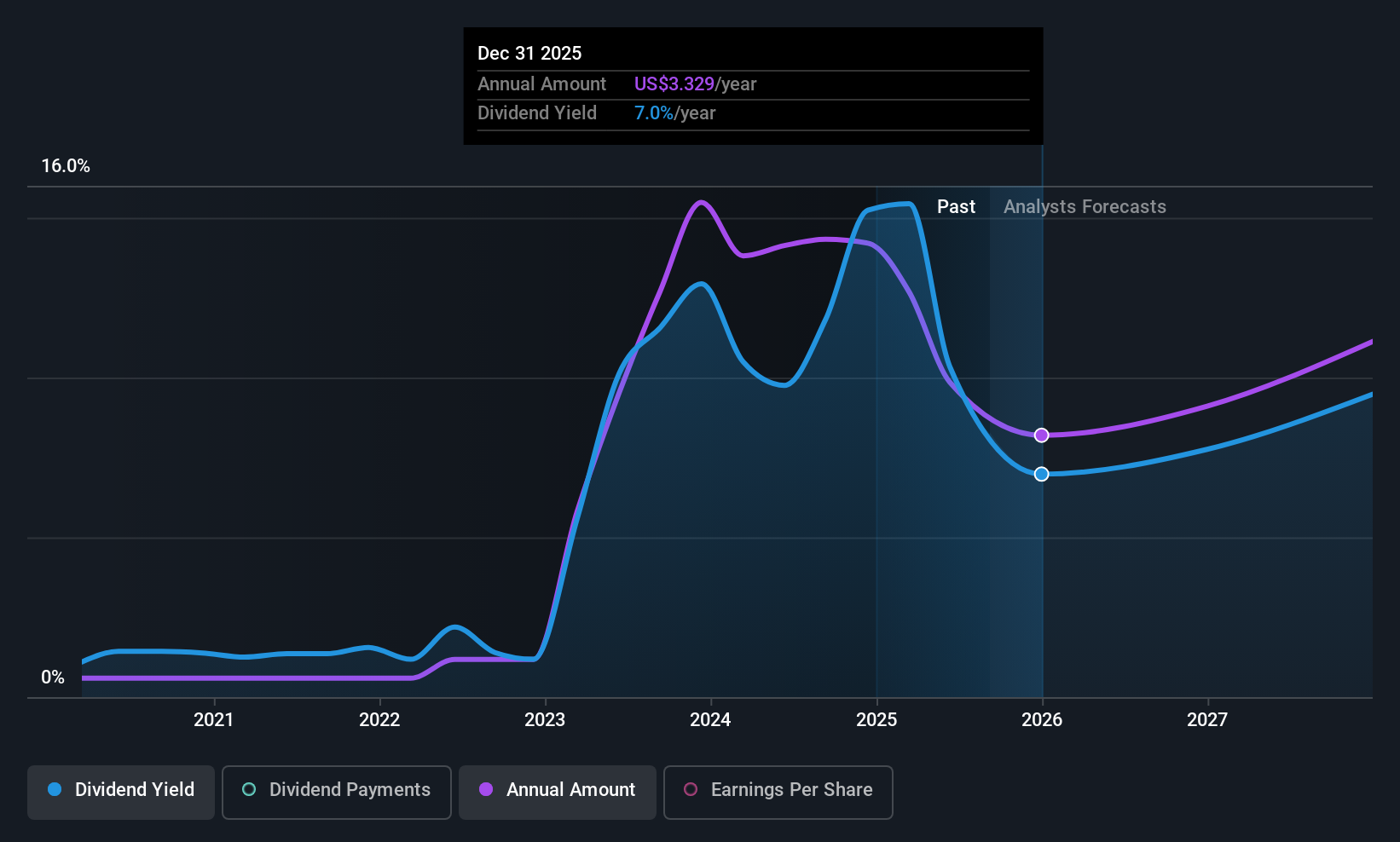Click the 2021 x-axis label

(x=213, y=719)
